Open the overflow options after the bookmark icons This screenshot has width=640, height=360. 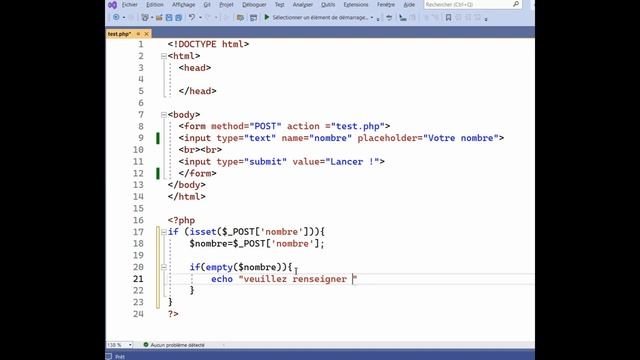[x=486, y=19]
